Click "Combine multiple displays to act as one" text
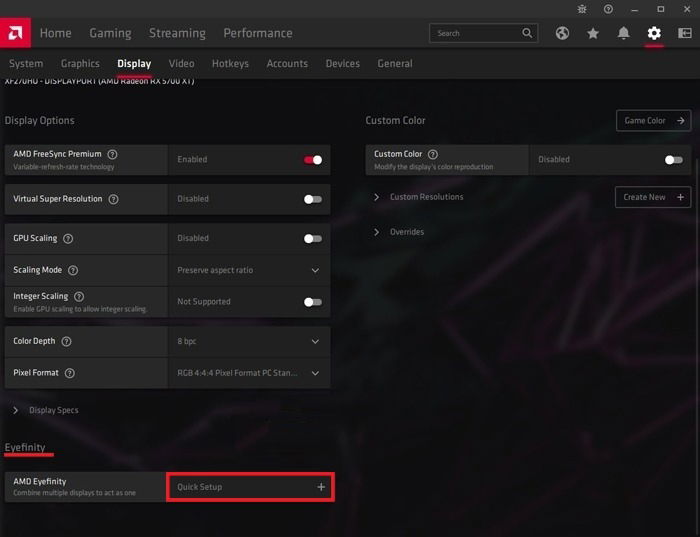 (75, 493)
